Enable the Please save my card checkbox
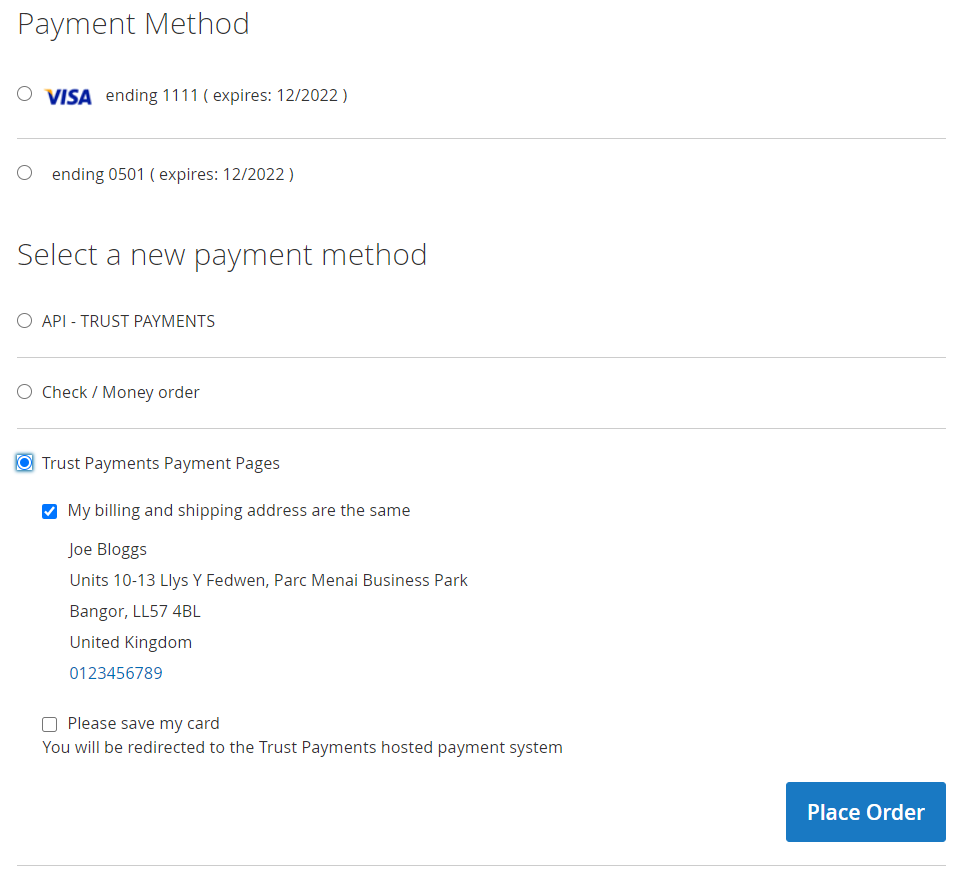Viewport: 972px width, 880px height. point(50,725)
